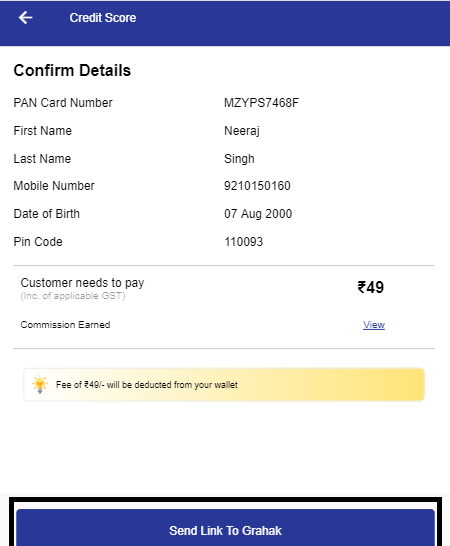
Task: Select the Credit Score header title
Action: [103, 18]
